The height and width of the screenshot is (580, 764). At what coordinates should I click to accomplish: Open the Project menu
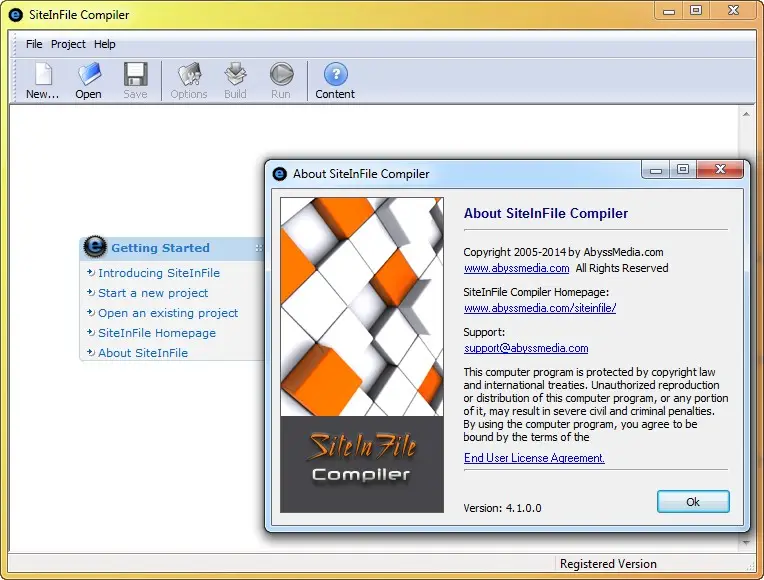coord(68,44)
